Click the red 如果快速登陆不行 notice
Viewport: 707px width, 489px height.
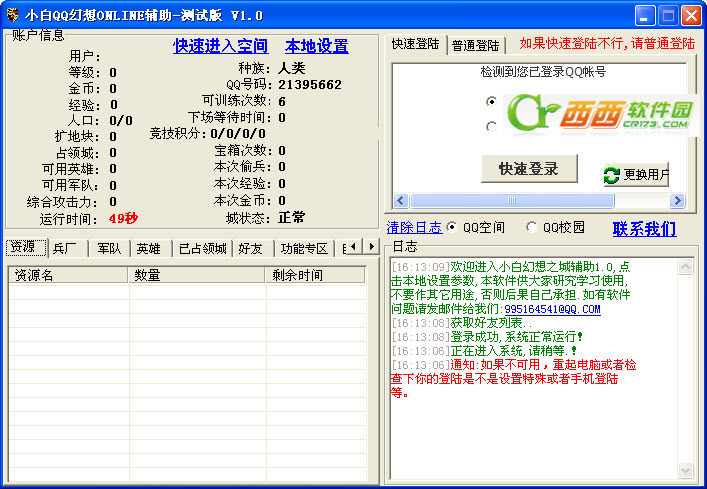pos(607,43)
